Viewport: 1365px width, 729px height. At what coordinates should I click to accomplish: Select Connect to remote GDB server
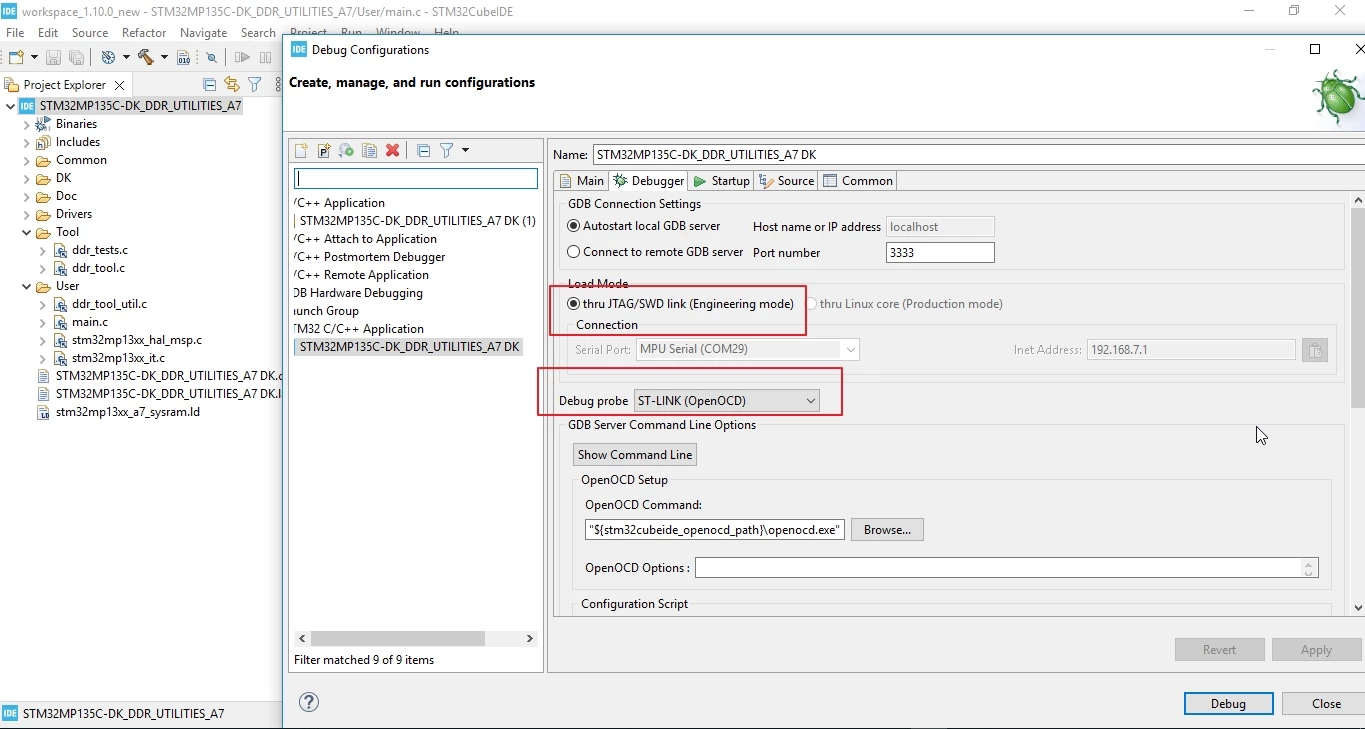tap(655, 252)
